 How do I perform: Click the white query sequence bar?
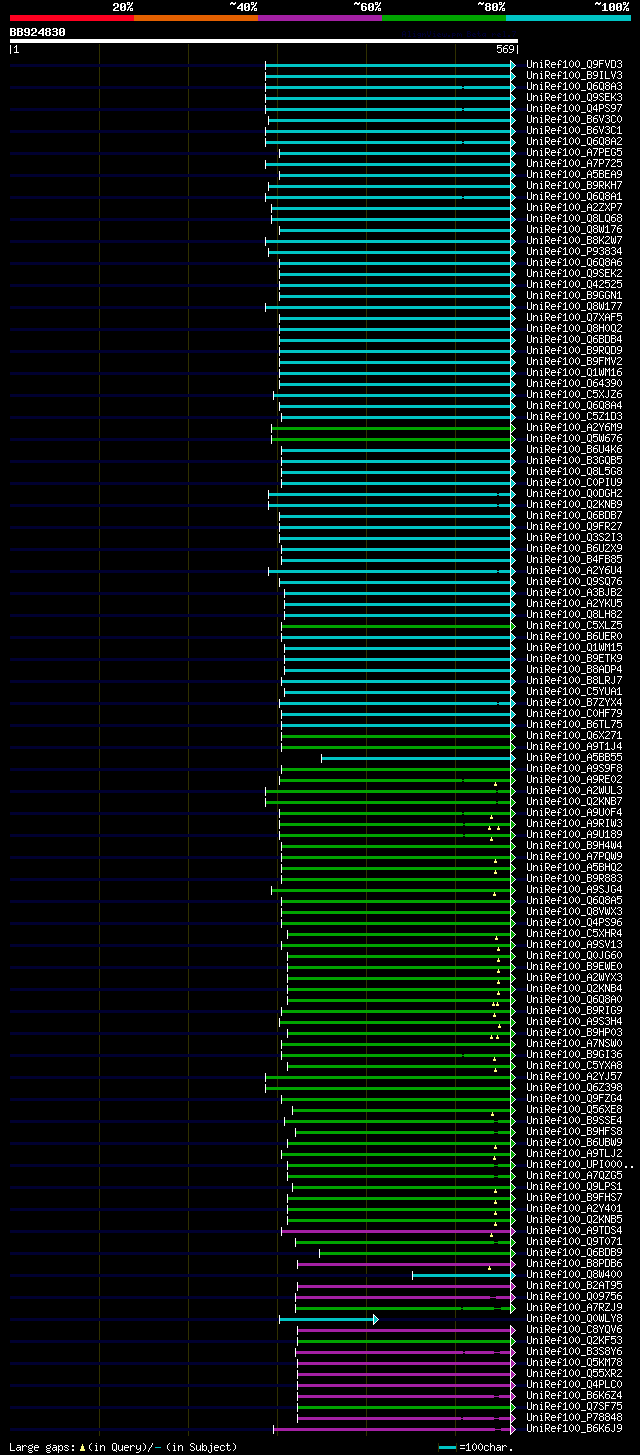(x=264, y=41)
